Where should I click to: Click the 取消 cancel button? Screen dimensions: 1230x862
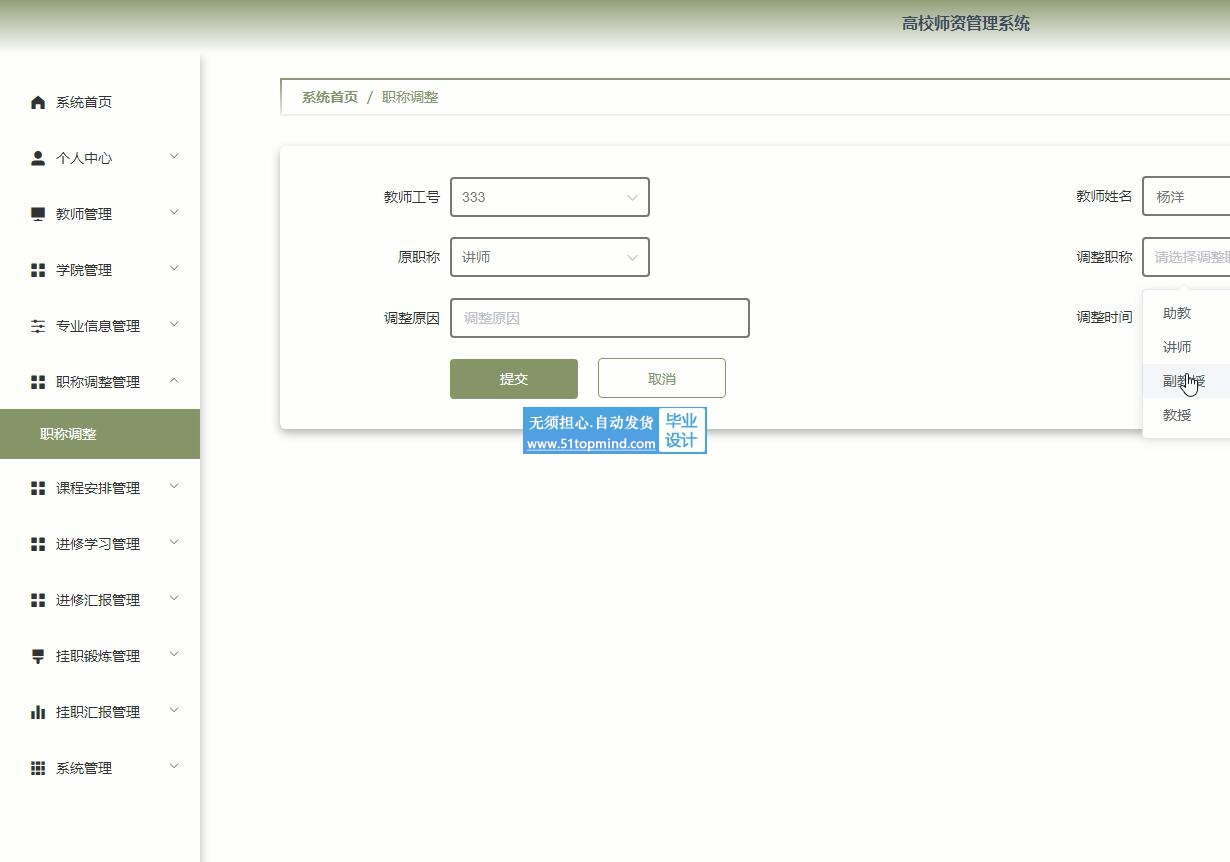coord(661,379)
